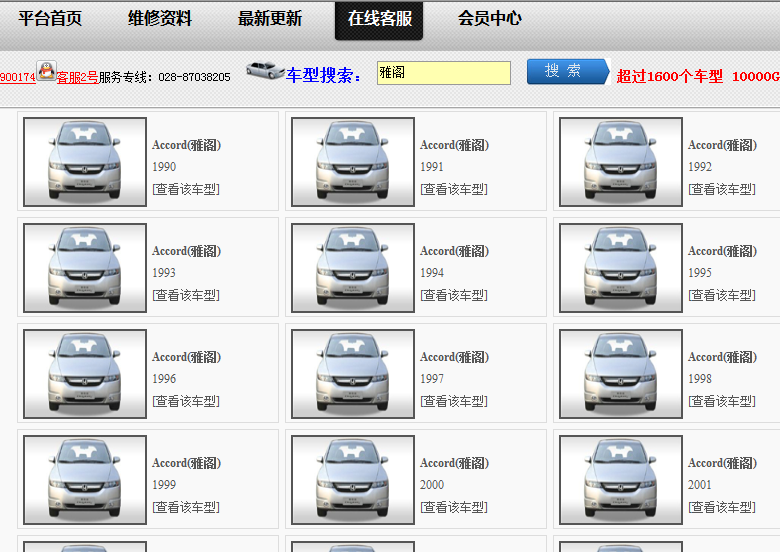Click the year 1994 text

432,273
